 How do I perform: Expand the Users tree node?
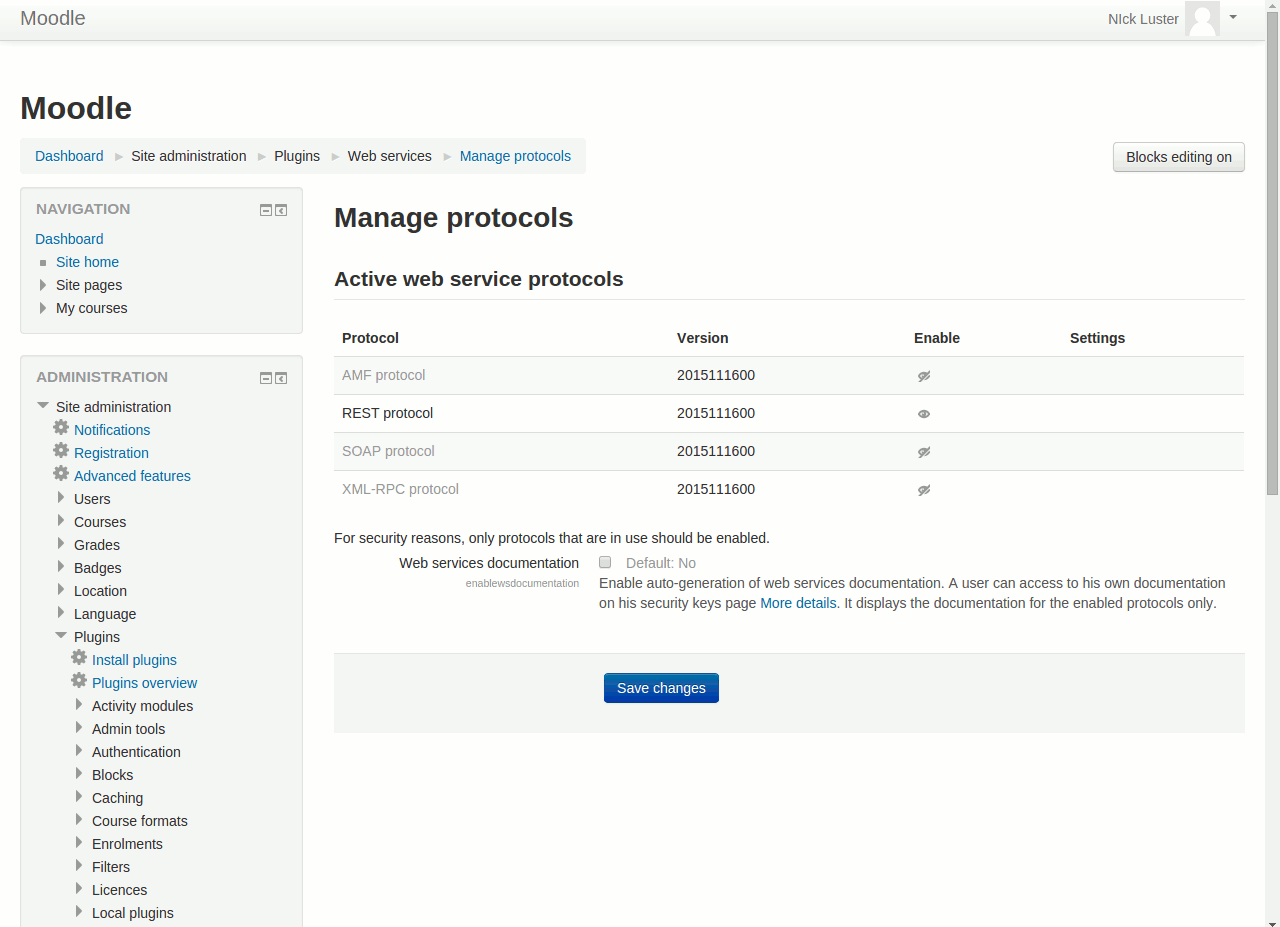point(61,498)
